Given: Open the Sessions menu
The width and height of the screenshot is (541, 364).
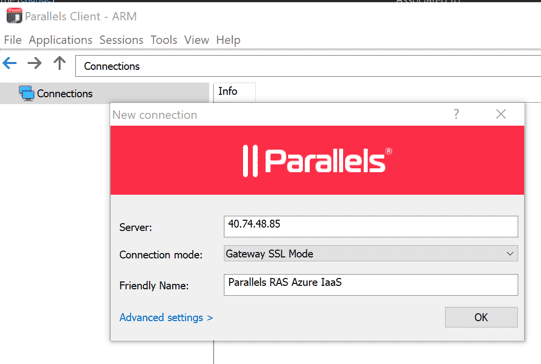Looking at the screenshot, I should click(121, 40).
